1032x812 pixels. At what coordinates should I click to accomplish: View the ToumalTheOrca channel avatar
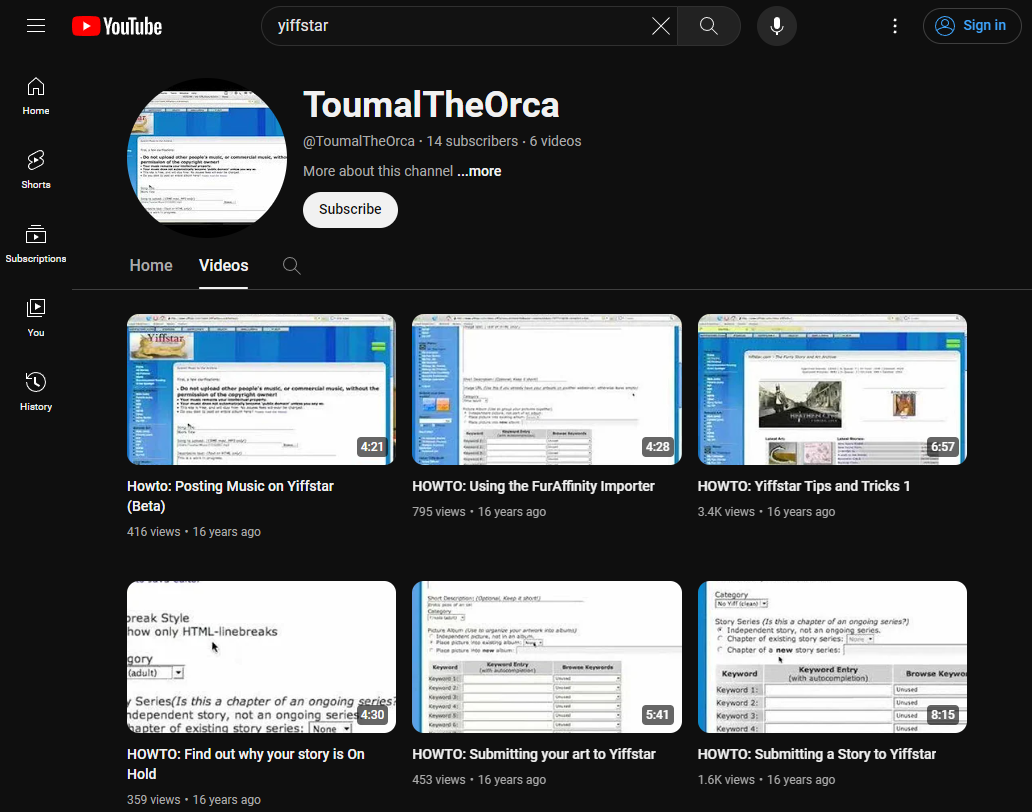[207, 158]
